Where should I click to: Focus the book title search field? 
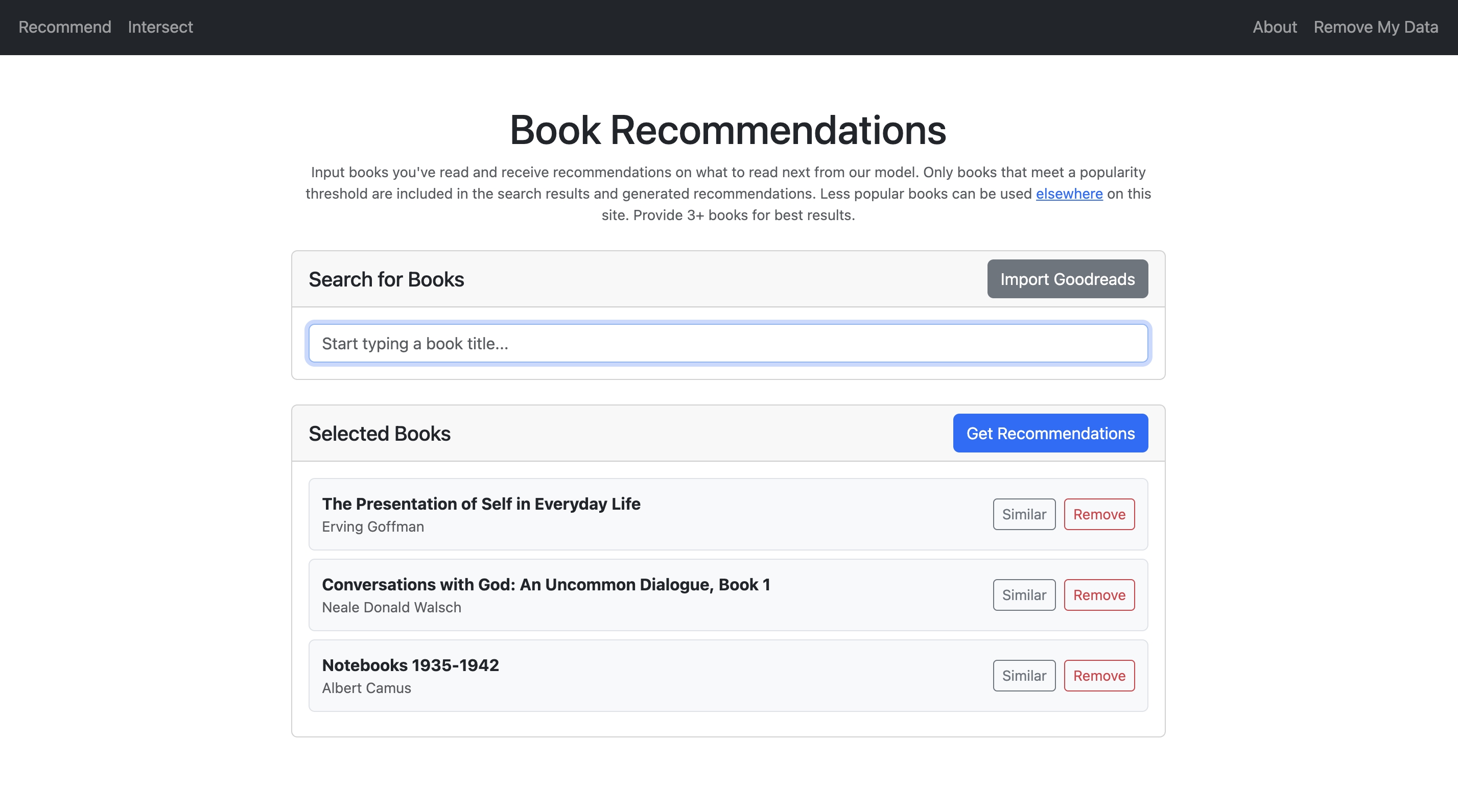tap(728, 344)
